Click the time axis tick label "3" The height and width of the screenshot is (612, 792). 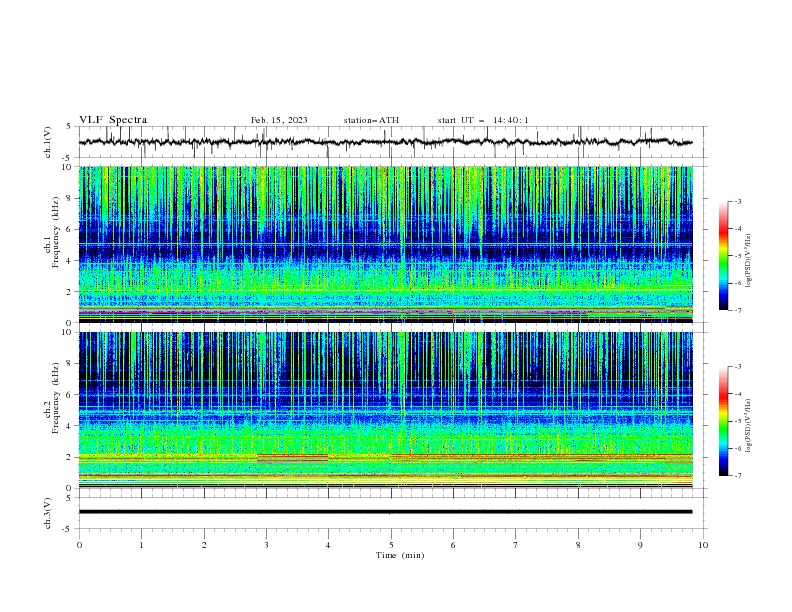coord(267,545)
